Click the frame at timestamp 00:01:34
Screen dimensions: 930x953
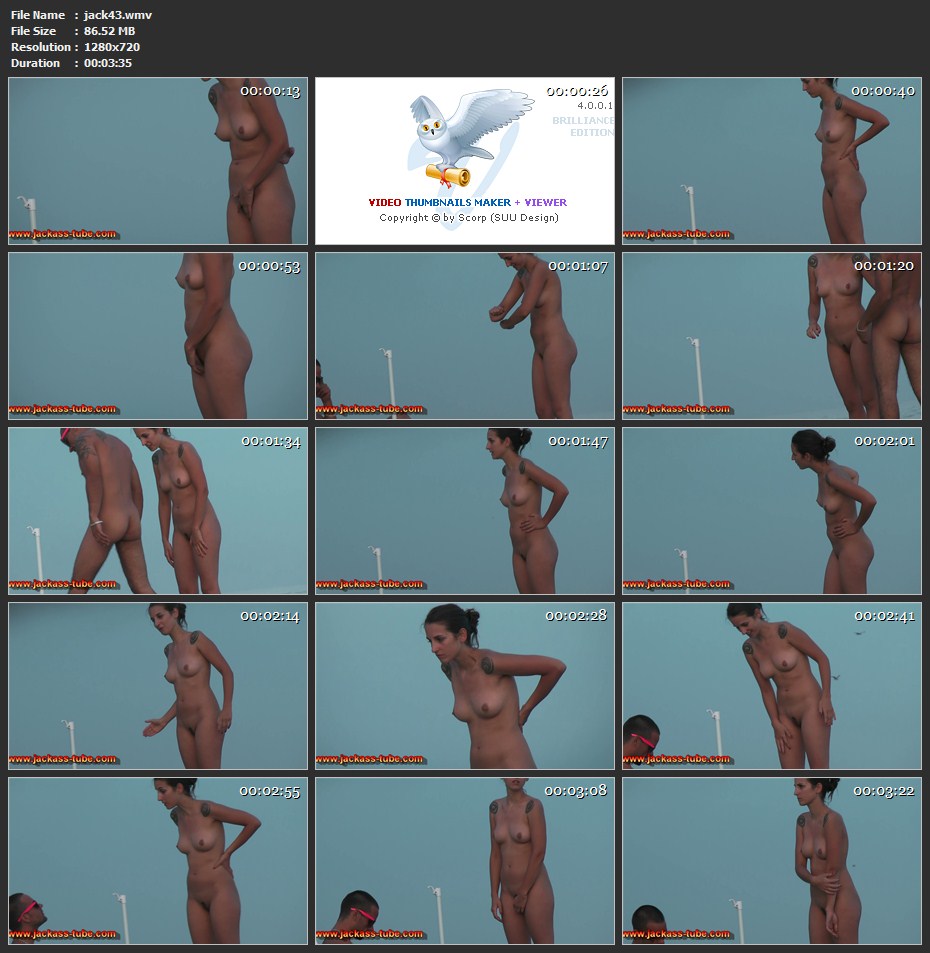pos(158,511)
